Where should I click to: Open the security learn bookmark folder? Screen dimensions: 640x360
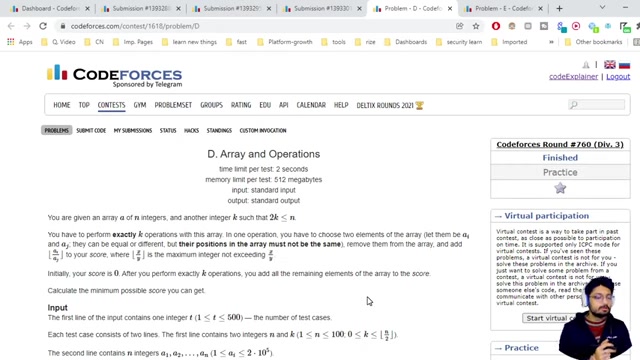459,42
